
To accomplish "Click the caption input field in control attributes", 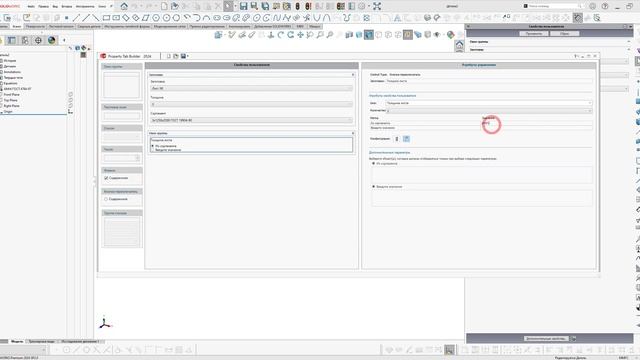I will click(x=489, y=81).
